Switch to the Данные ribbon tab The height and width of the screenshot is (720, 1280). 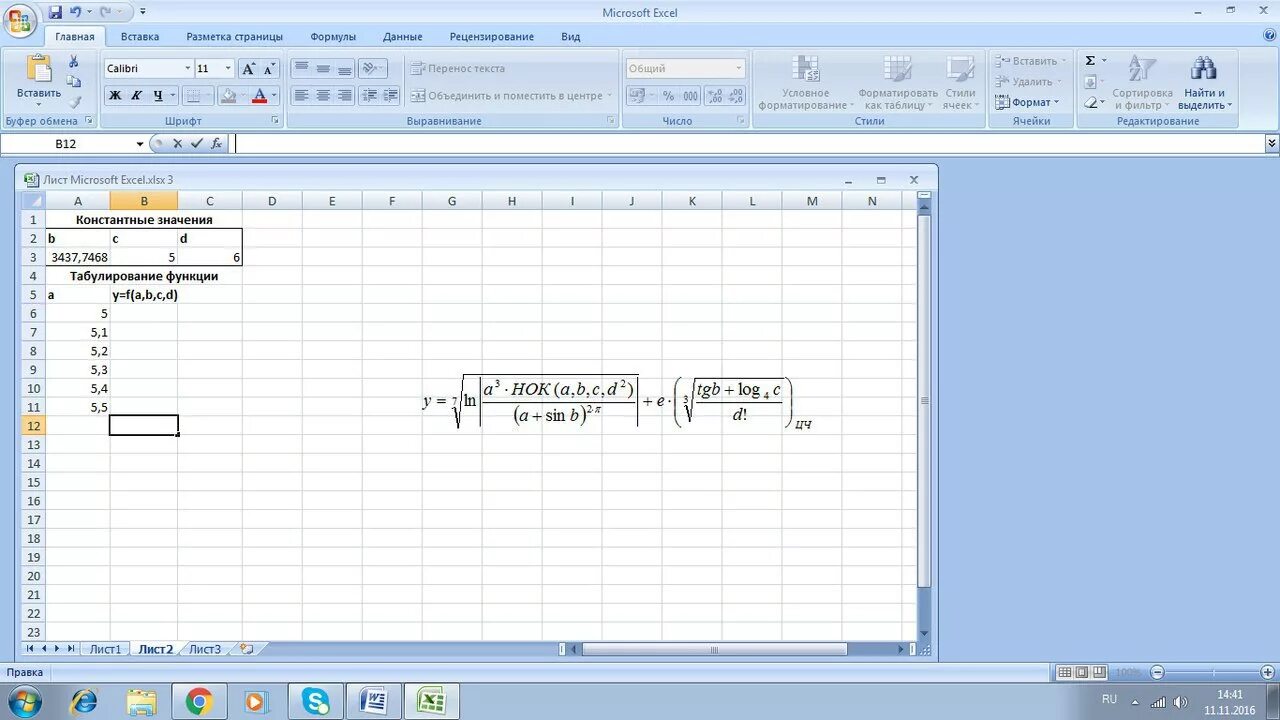[x=402, y=37]
